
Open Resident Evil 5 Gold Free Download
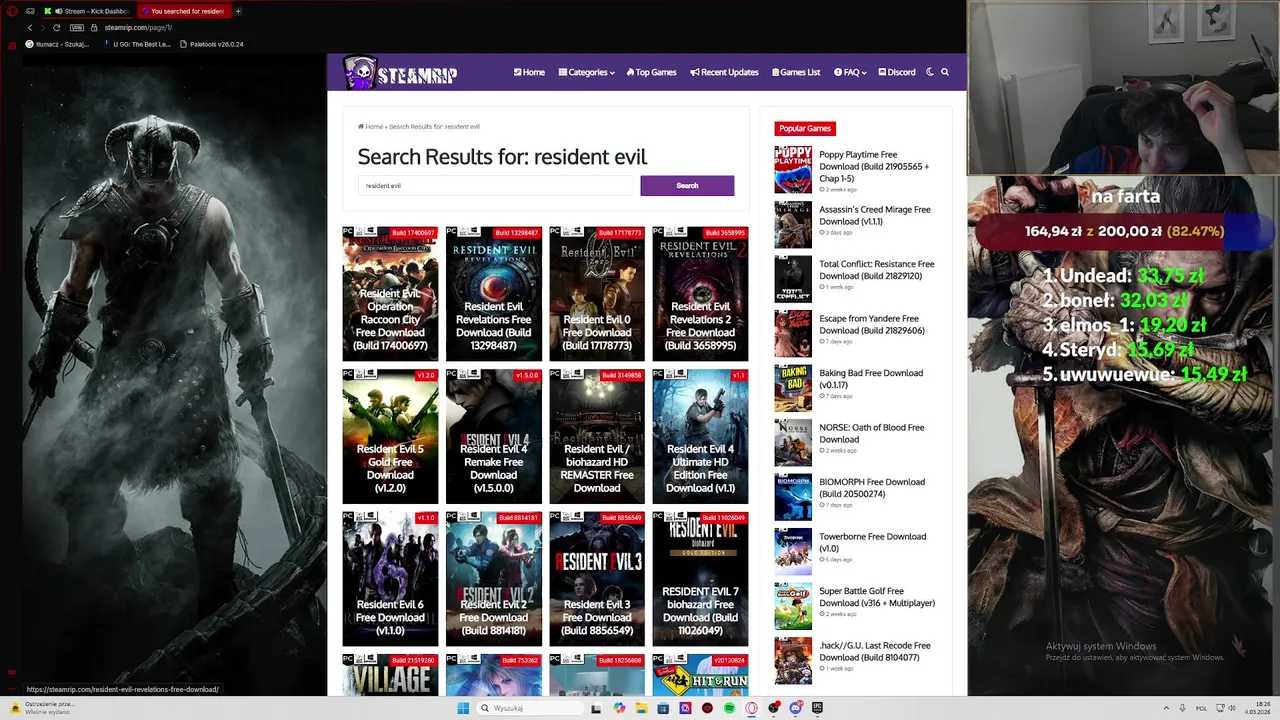[x=390, y=437]
